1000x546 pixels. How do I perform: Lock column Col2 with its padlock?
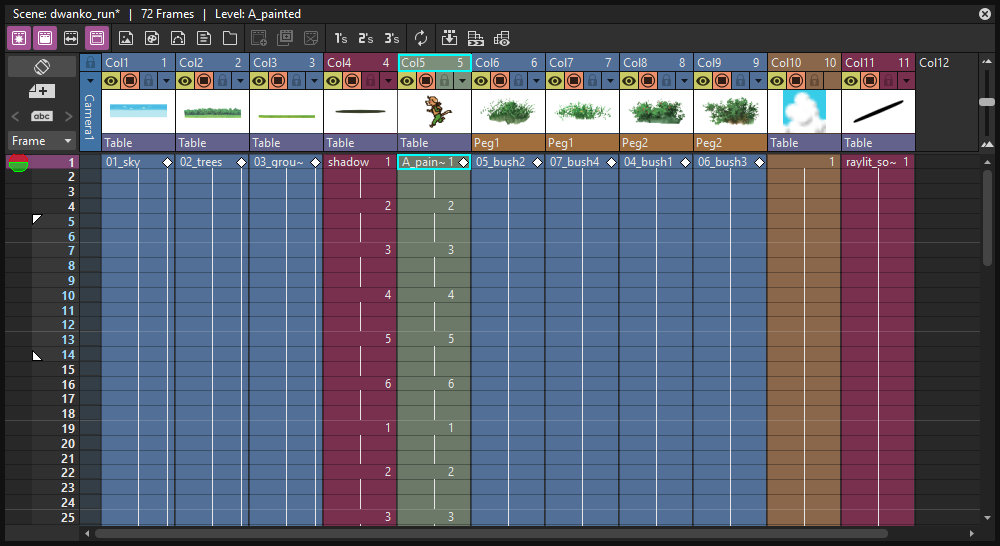click(222, 80)
